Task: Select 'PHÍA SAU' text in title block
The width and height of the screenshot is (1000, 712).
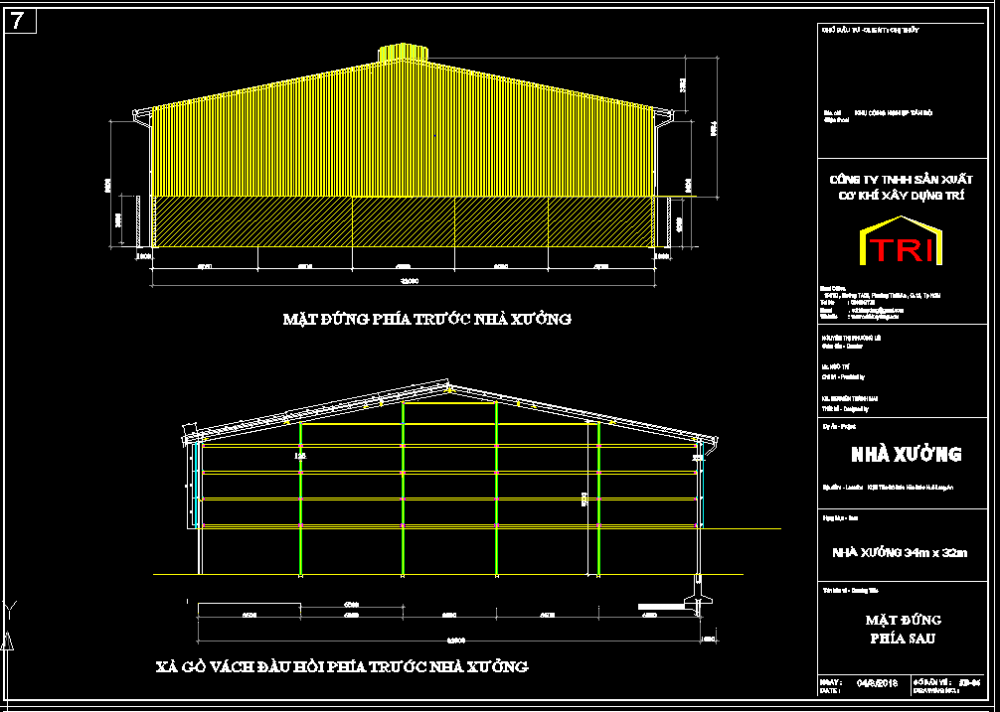Action: (903, 639)
